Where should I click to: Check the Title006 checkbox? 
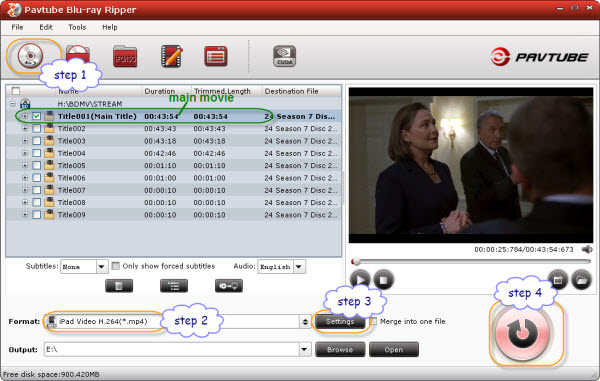click(x=37, y=177)
